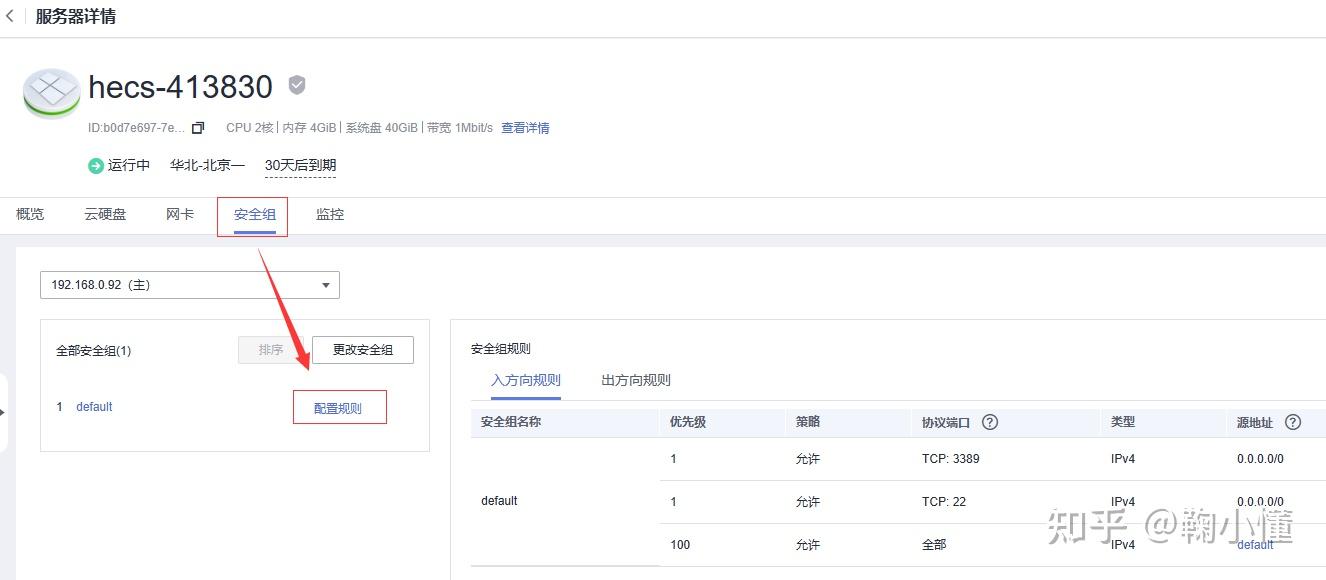Open the 192.168.0.92 (主) dropdown
1326x580 pixels.
pos(190,285)
